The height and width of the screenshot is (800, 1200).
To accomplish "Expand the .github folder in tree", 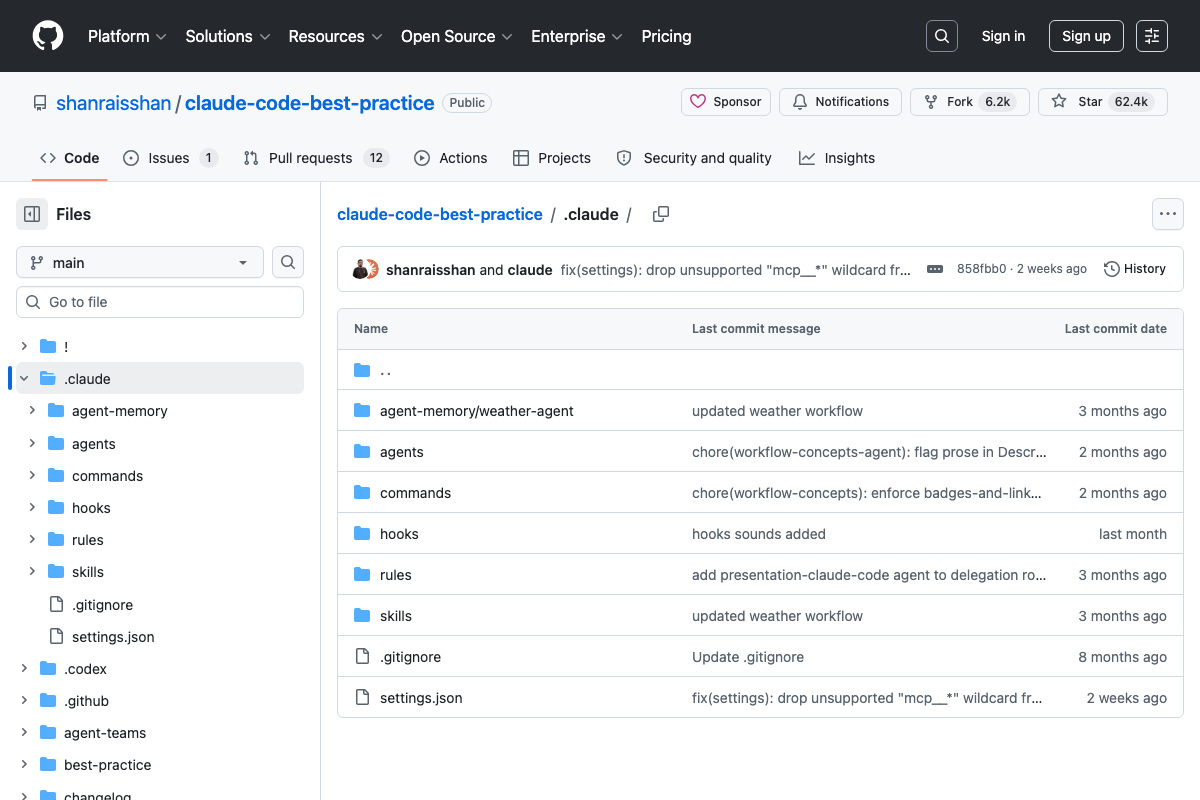I will (24, 700).
